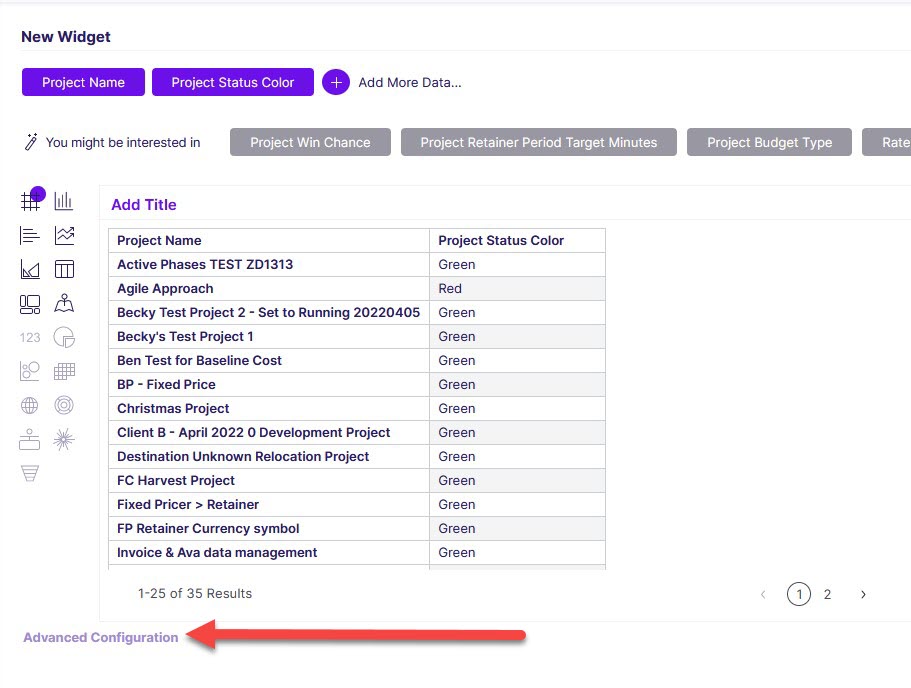
Task: Pick the concentric radial chart icon
Action: 64,405
